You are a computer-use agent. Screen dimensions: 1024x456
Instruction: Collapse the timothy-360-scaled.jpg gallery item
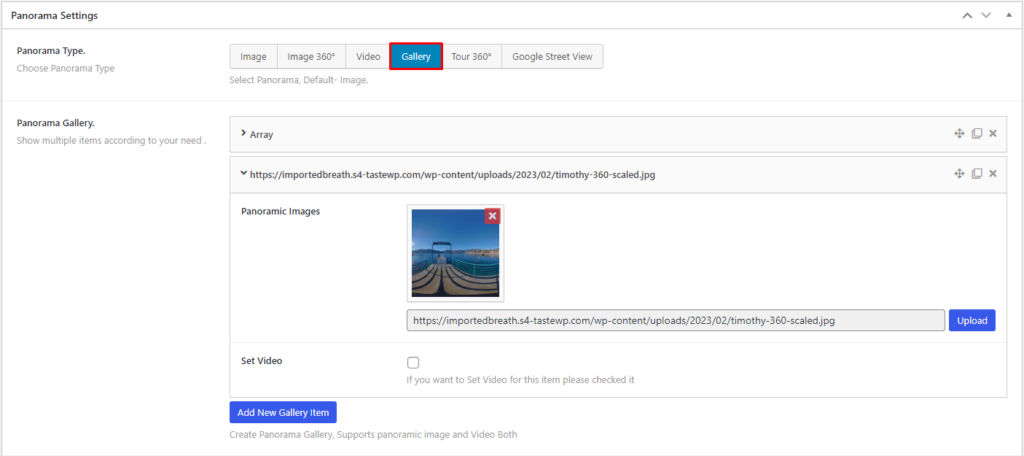(244, 174)
